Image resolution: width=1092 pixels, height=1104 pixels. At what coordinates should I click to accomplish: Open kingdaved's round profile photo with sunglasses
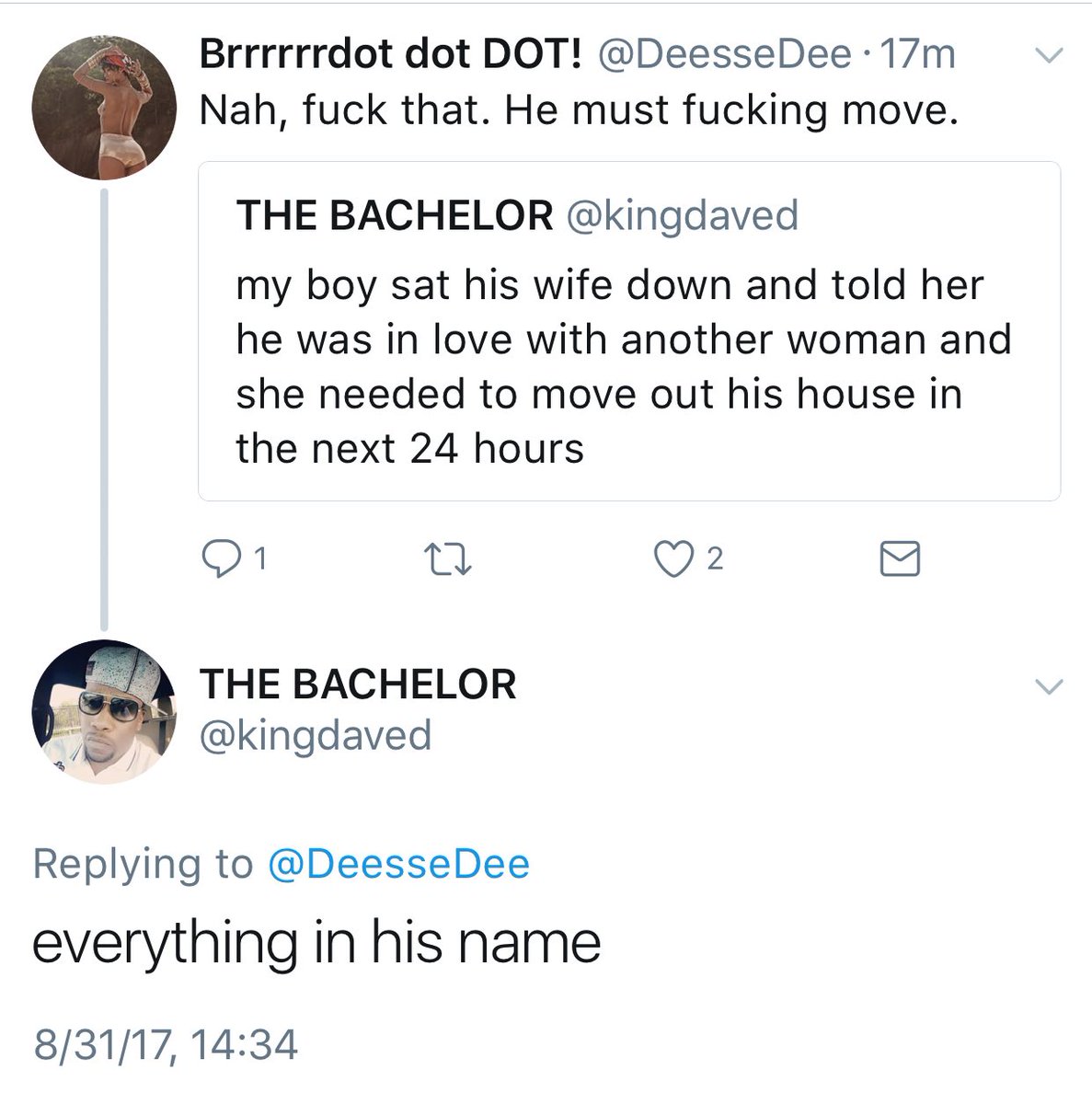tap(104, 712)
